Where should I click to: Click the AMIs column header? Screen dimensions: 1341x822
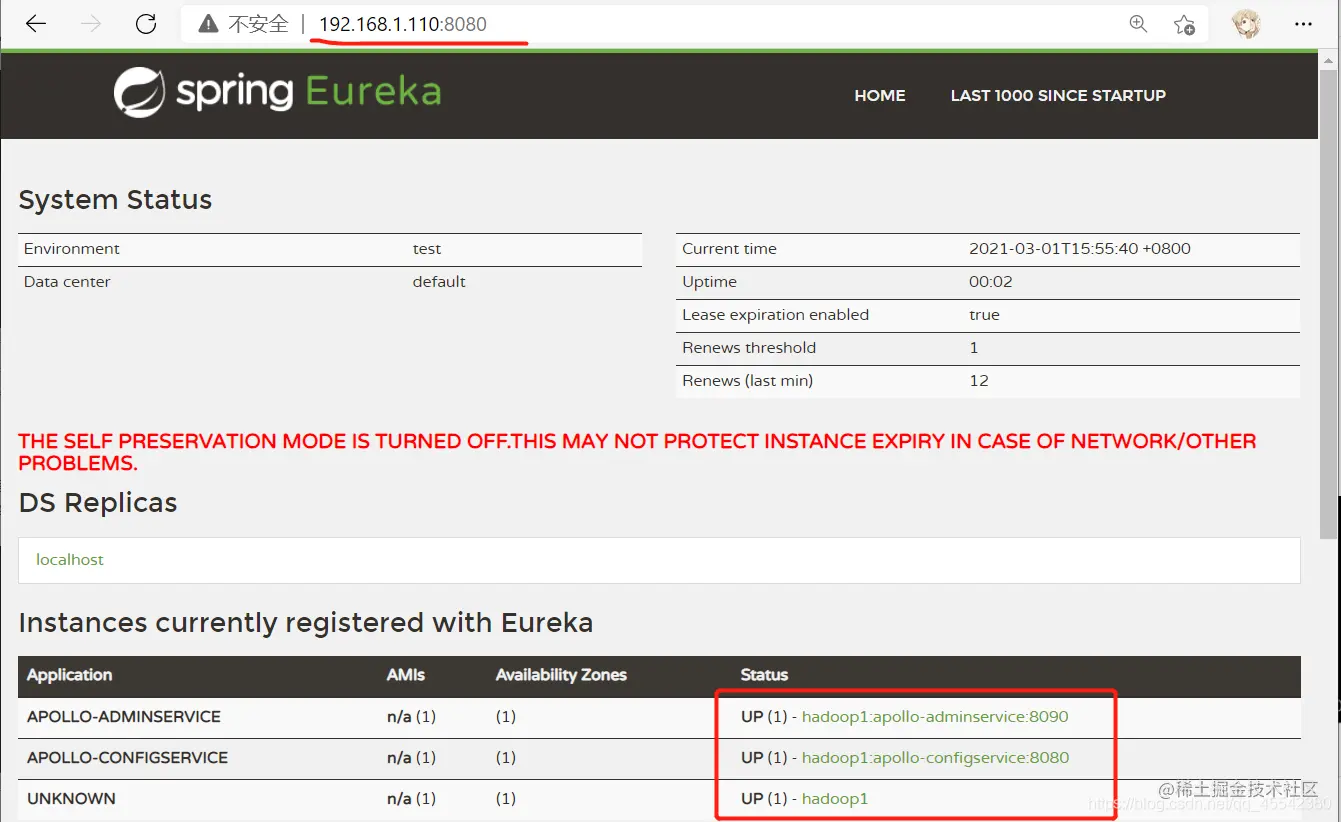coord(406,675)
